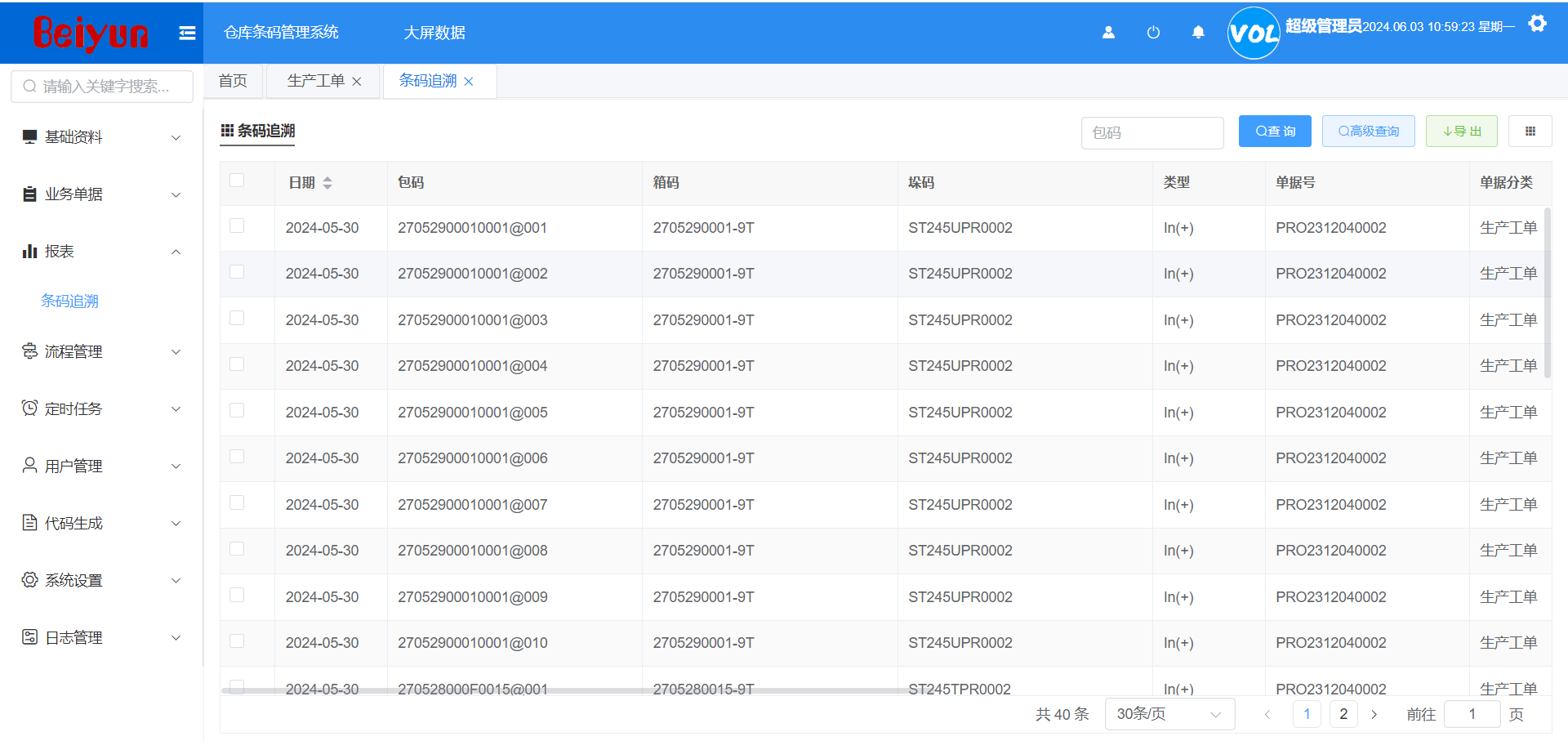
Task: Check row with 包码 27052900010001@002
Action: (237, 271)
